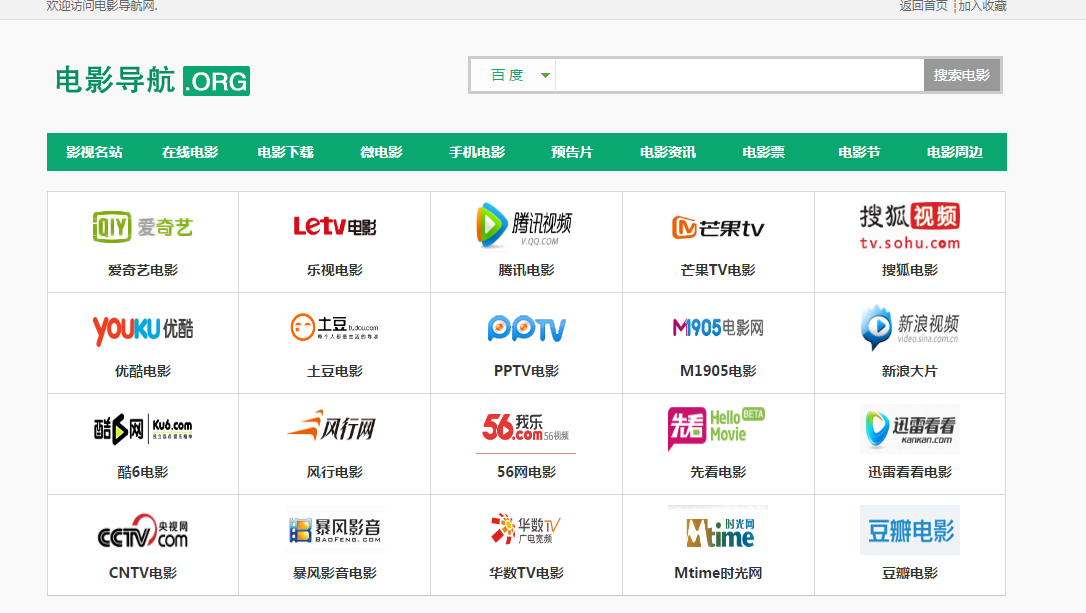Click the 土豆电影 text link
1086x613 pixels.
coord(335,371)
